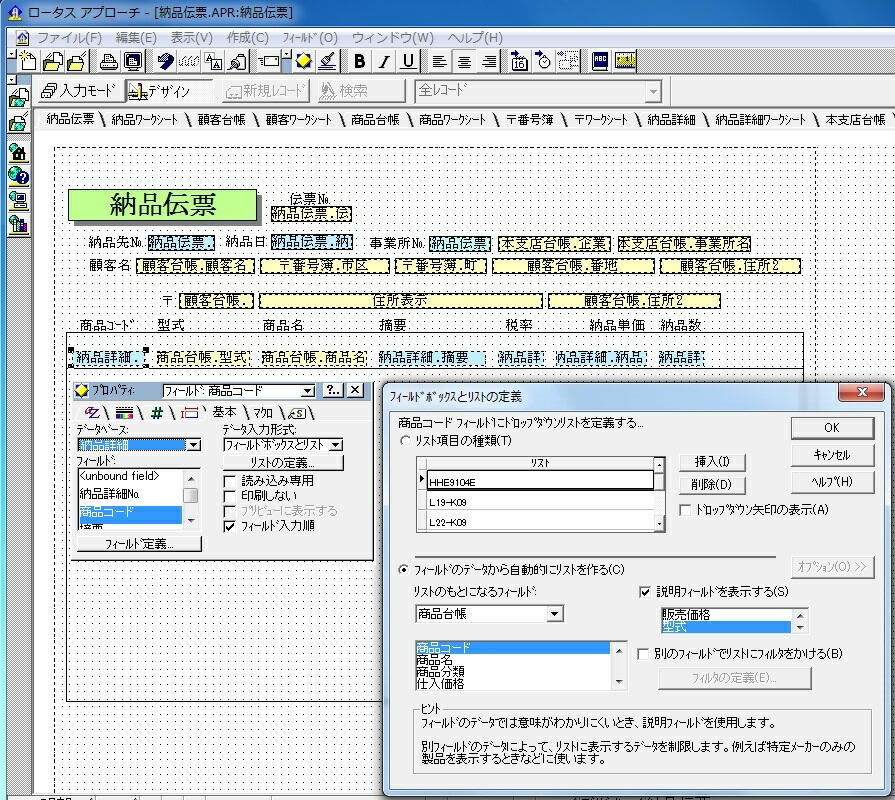The width and height of the screenshot is (895, 800).
Task: Align text left
Action: [x=439, y=61]
